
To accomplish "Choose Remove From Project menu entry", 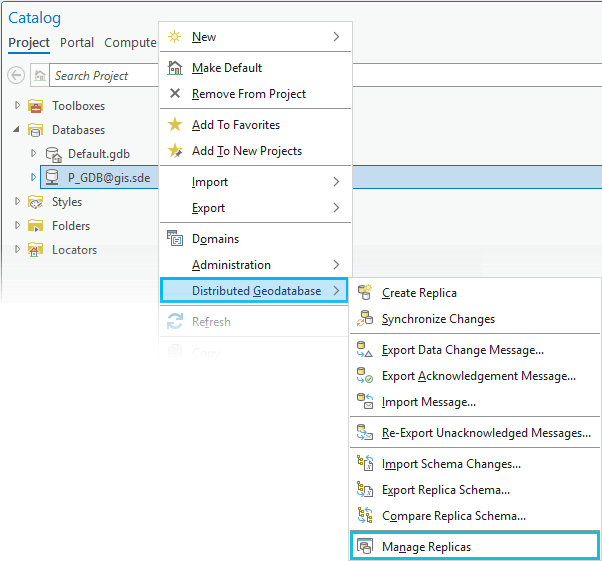I will [256, 94].
